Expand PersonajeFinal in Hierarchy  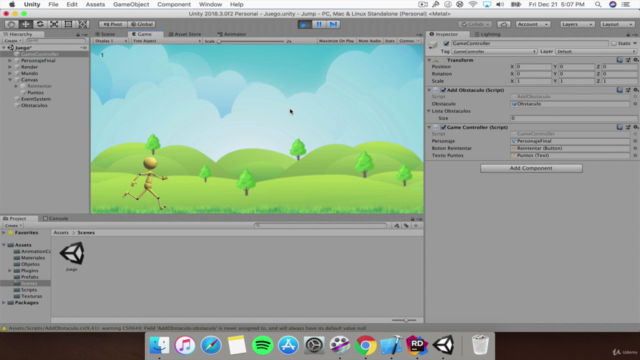pos(10,61)
